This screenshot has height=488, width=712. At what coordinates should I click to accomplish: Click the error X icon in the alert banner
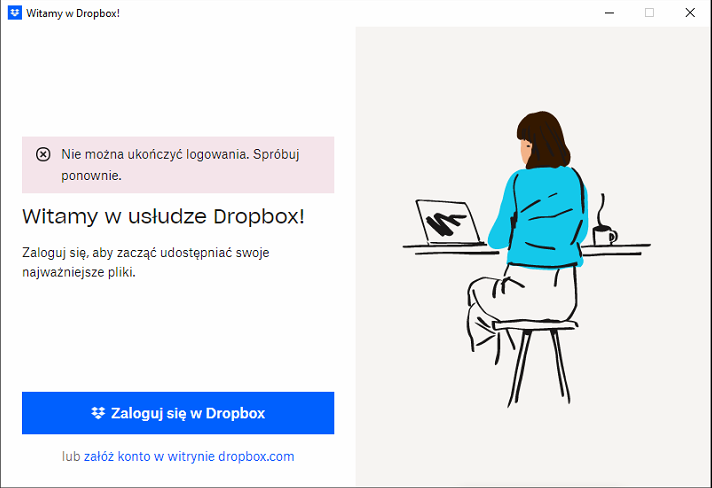[43, 154]
